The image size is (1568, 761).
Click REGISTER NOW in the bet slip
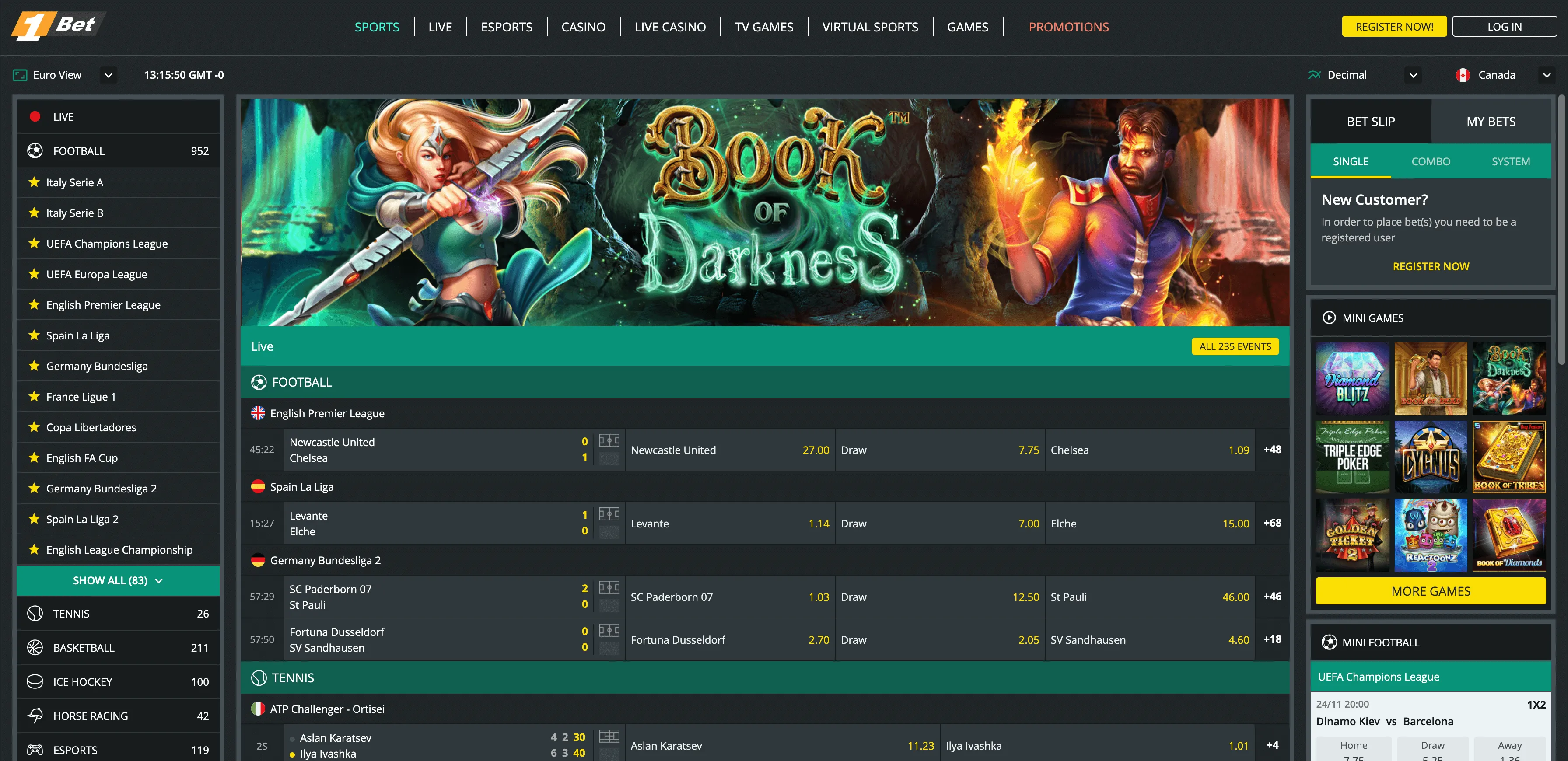[x=1431, y=266]
